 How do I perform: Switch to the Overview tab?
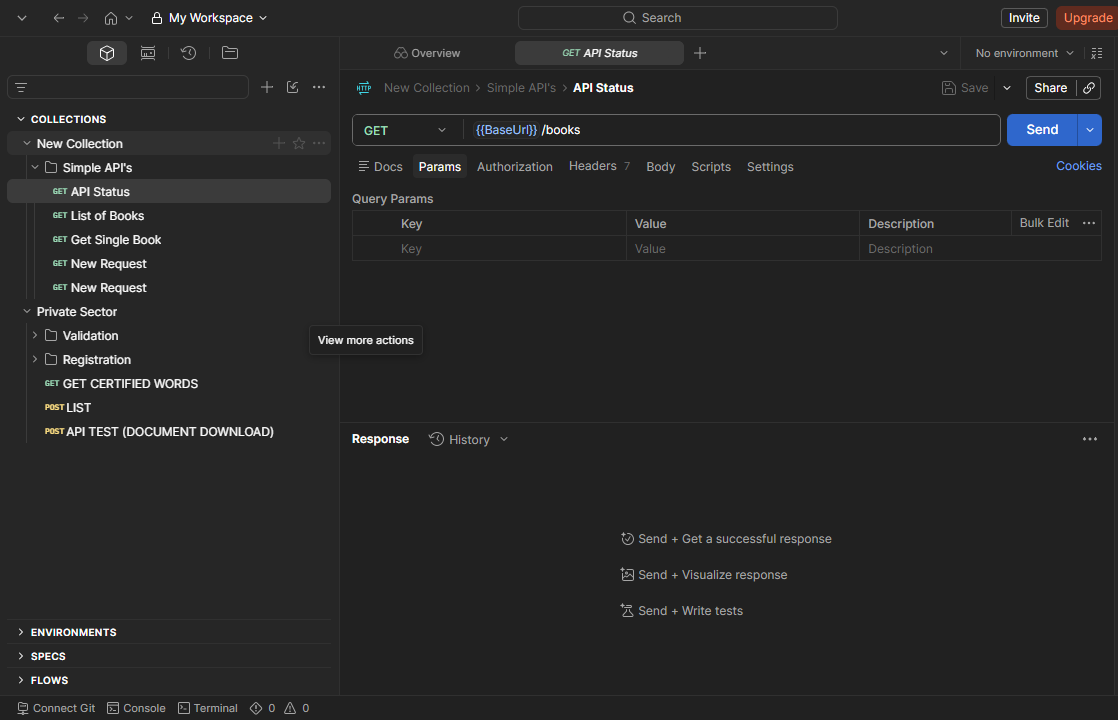point(426,53)
